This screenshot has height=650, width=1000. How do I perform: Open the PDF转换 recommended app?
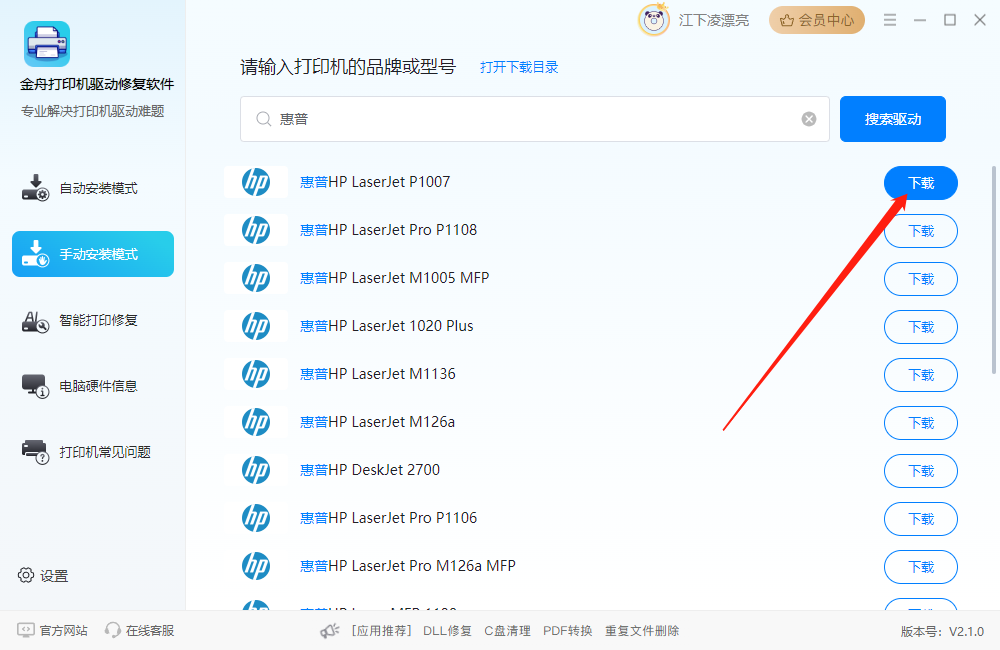pos(568,631)
